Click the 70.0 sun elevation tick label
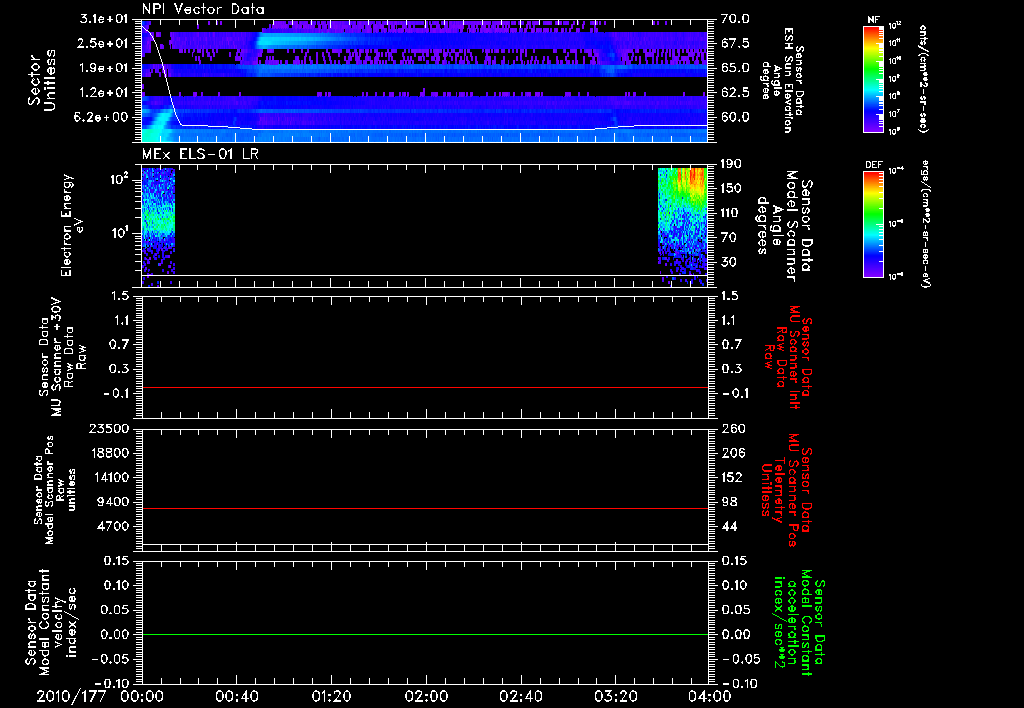 pyautogui.click(x=735, y=19)
